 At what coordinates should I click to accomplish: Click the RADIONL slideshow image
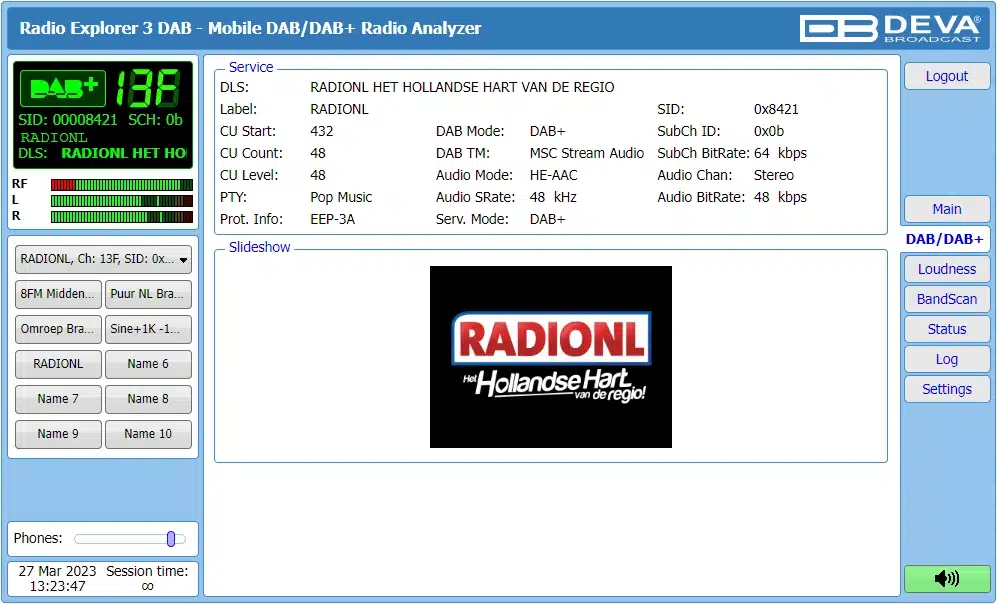551,357
